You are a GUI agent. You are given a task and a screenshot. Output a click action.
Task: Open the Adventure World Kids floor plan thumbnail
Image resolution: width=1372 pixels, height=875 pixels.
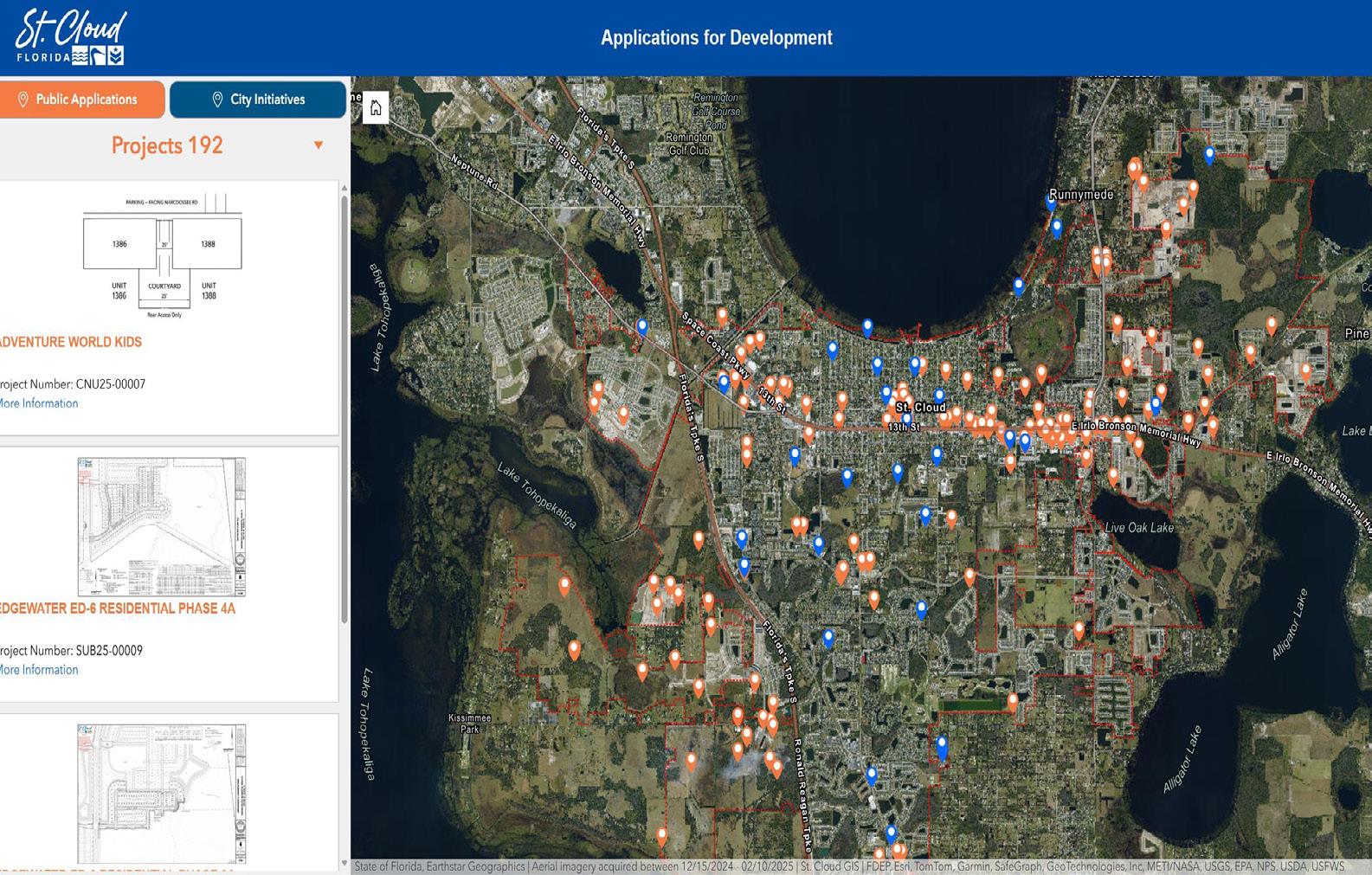pos(163,257)
